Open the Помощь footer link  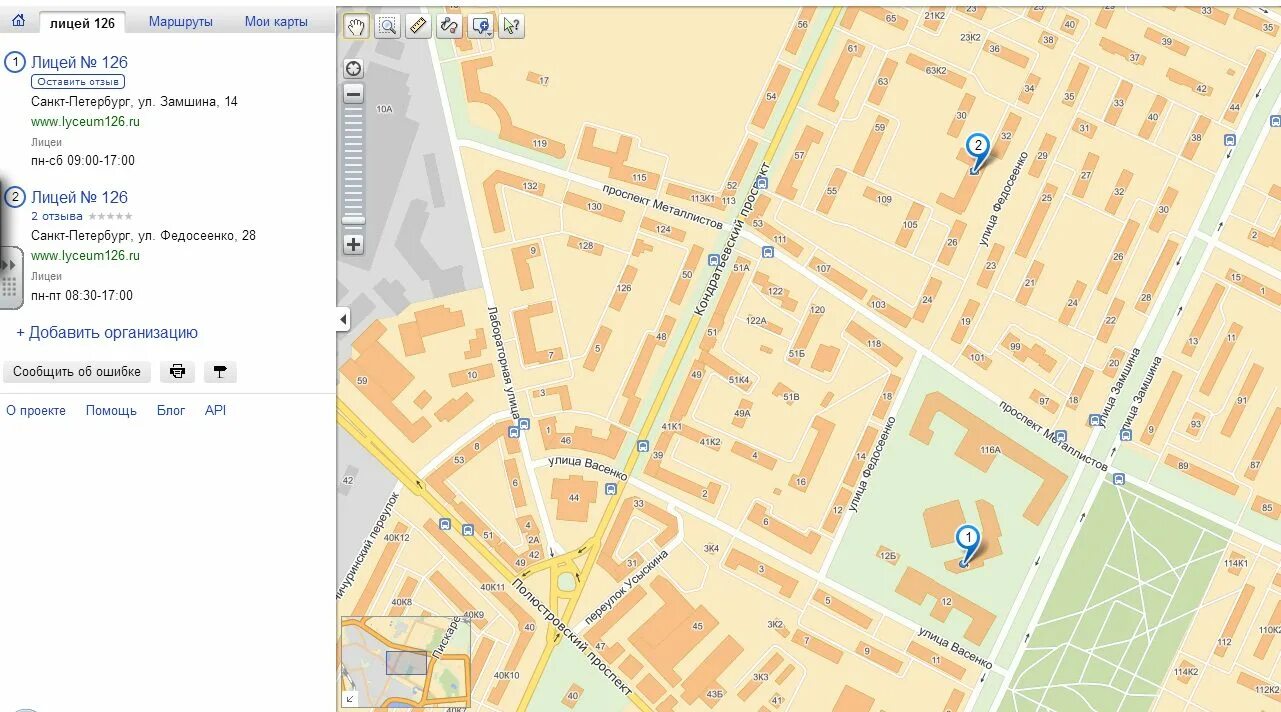point(111,411)
